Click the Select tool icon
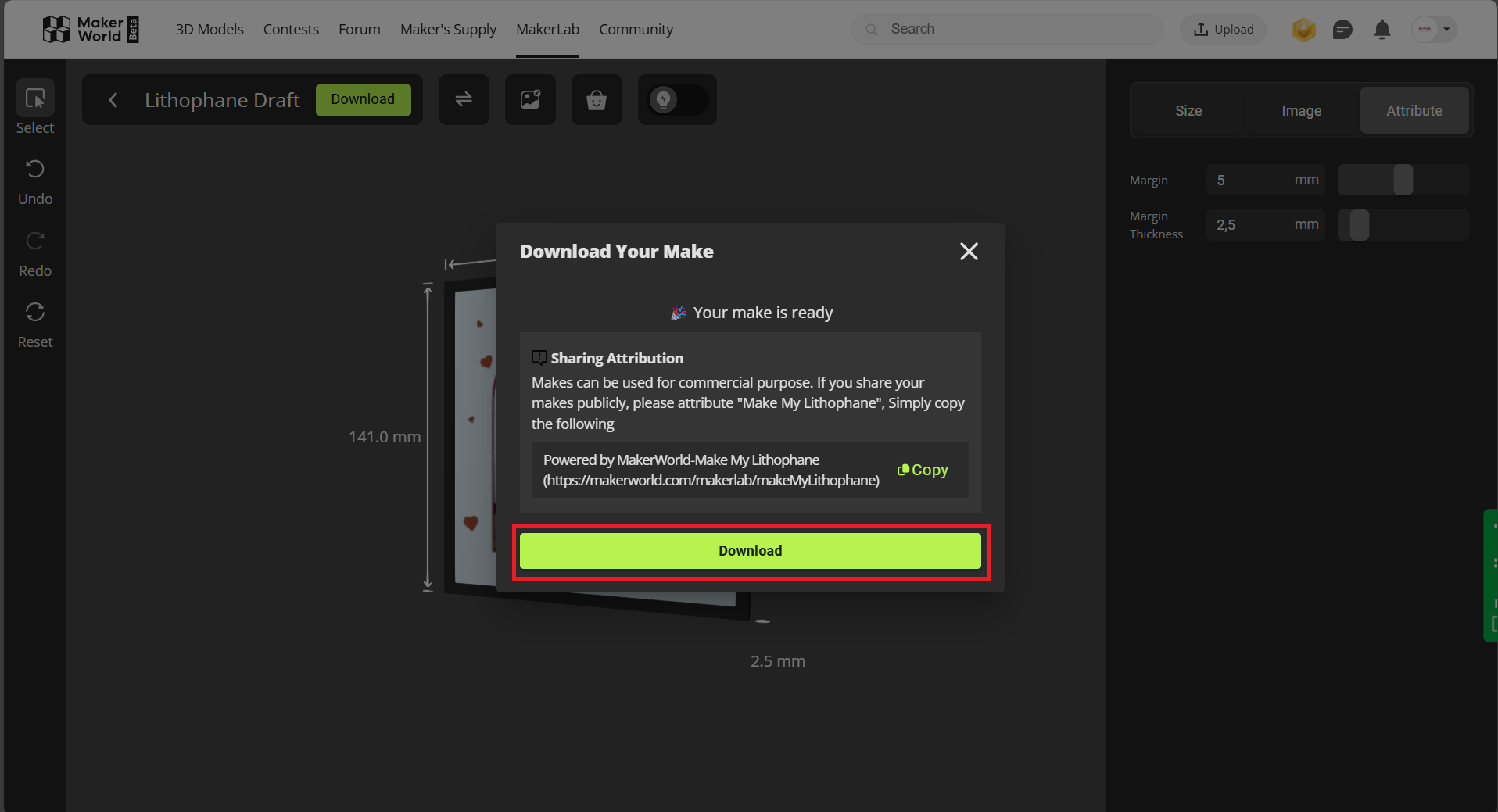Screen dimensions: 1498x812 (x=35, y=98)
